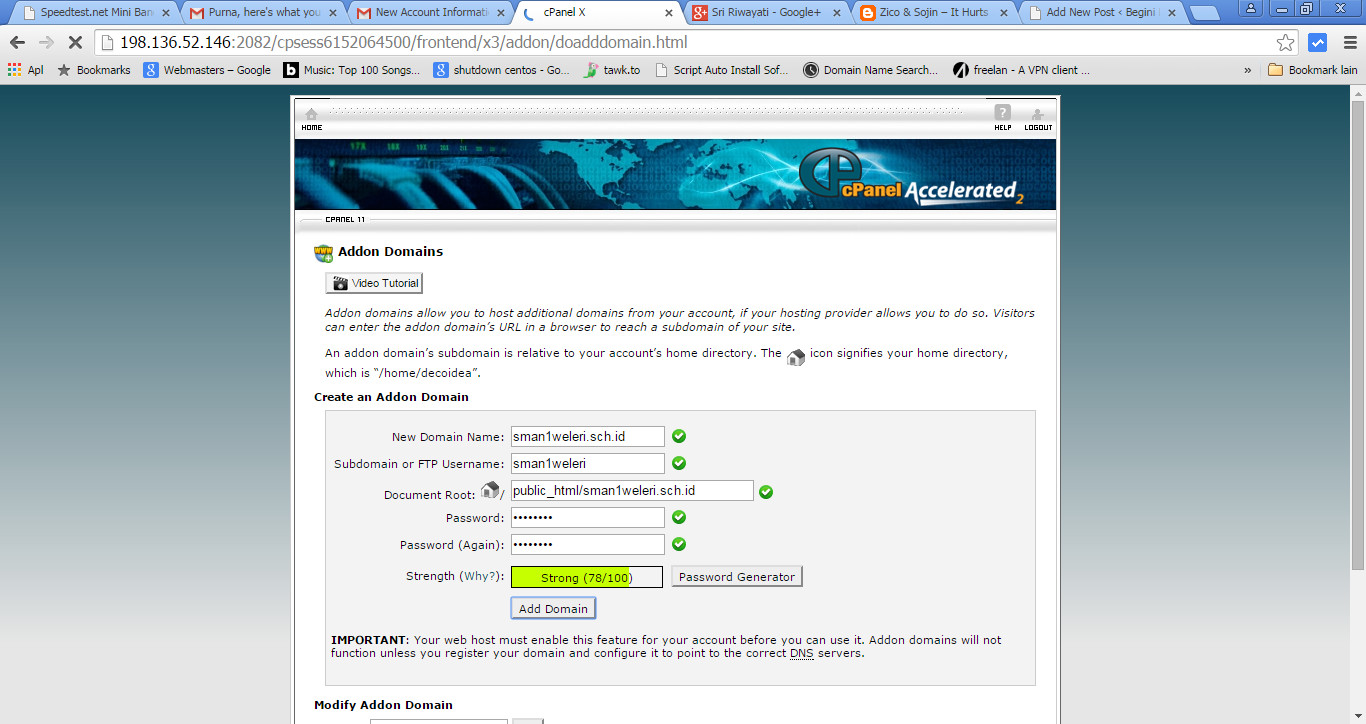
Task: Open a new tab with the new-tab button
Action: 1204,14
